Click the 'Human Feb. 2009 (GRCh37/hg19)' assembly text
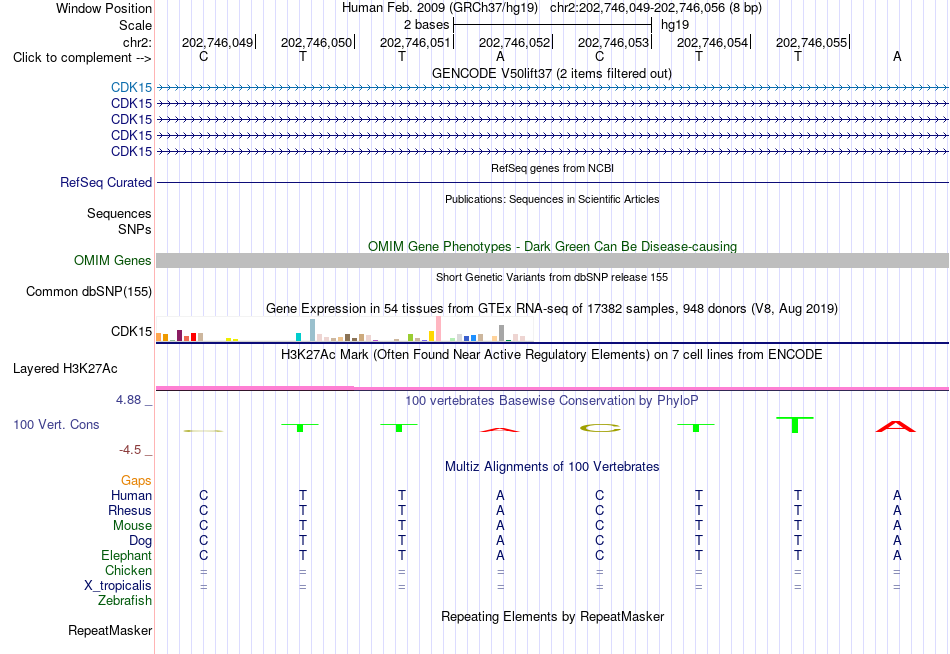 pos(440,8)
